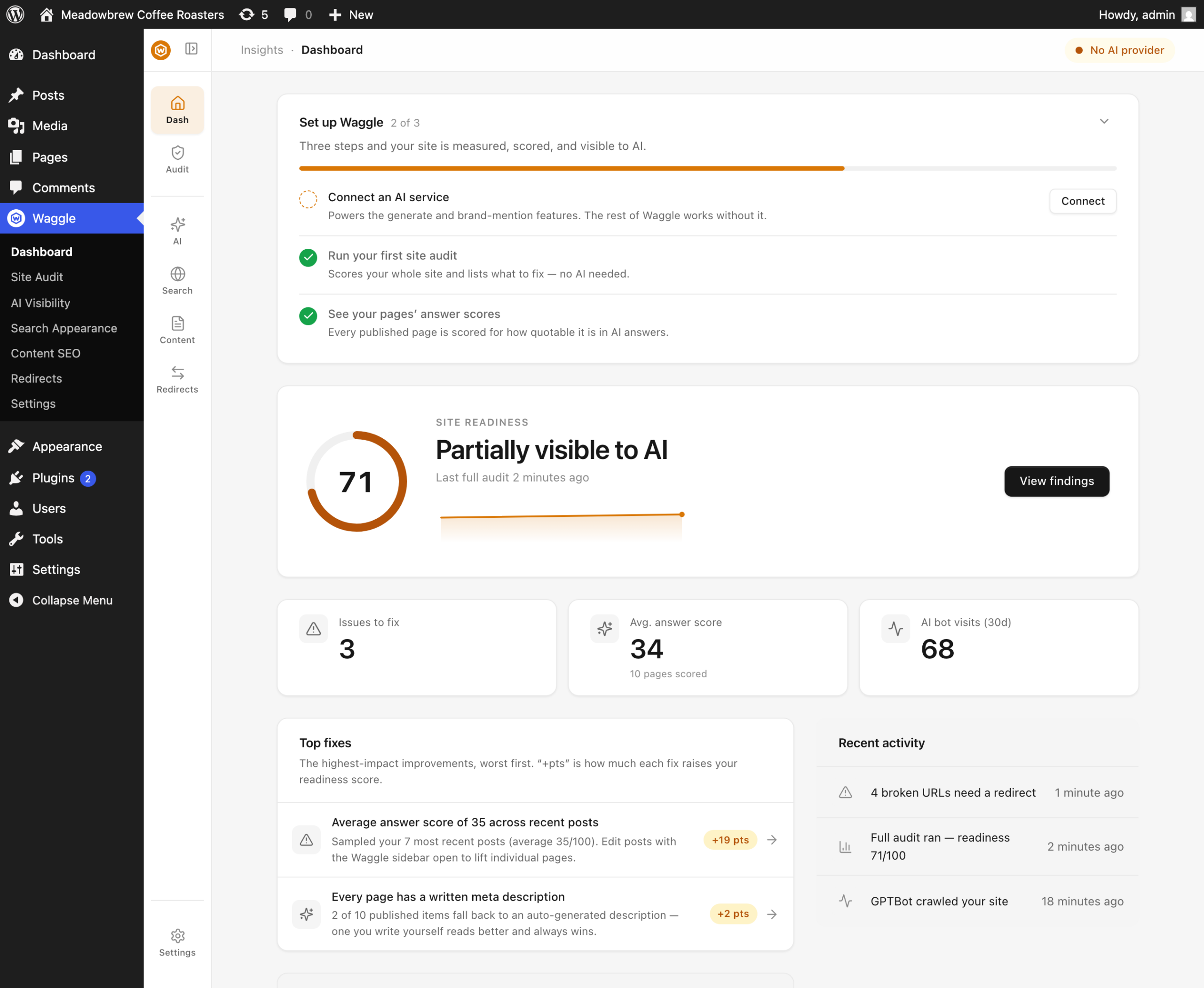1204x988 pixels.
Task: Click the arrow beside +19 pts
Action: (x=772, y=840)
